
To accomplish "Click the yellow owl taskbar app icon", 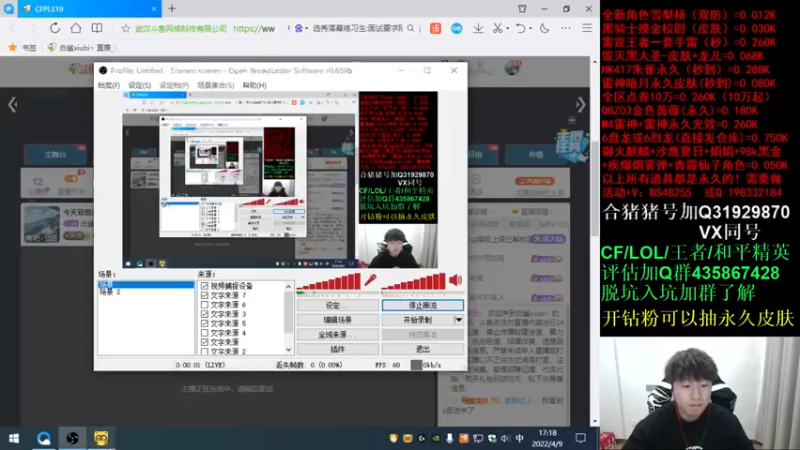I will (x=101, y=438).
